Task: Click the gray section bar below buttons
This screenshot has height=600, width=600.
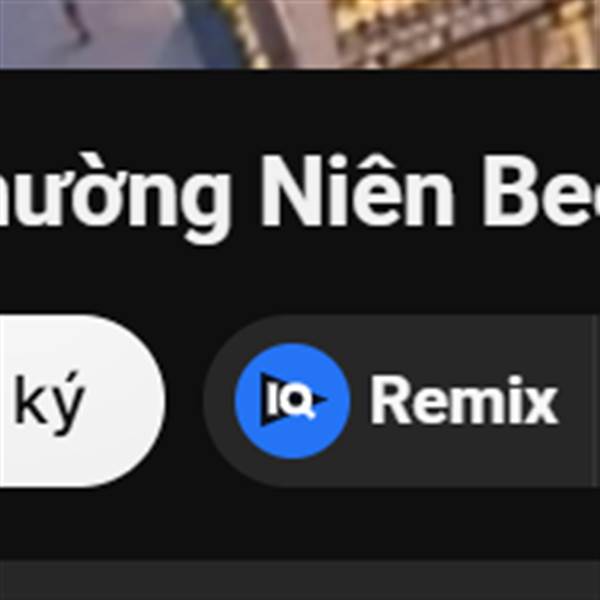Action: coord(300,579)
